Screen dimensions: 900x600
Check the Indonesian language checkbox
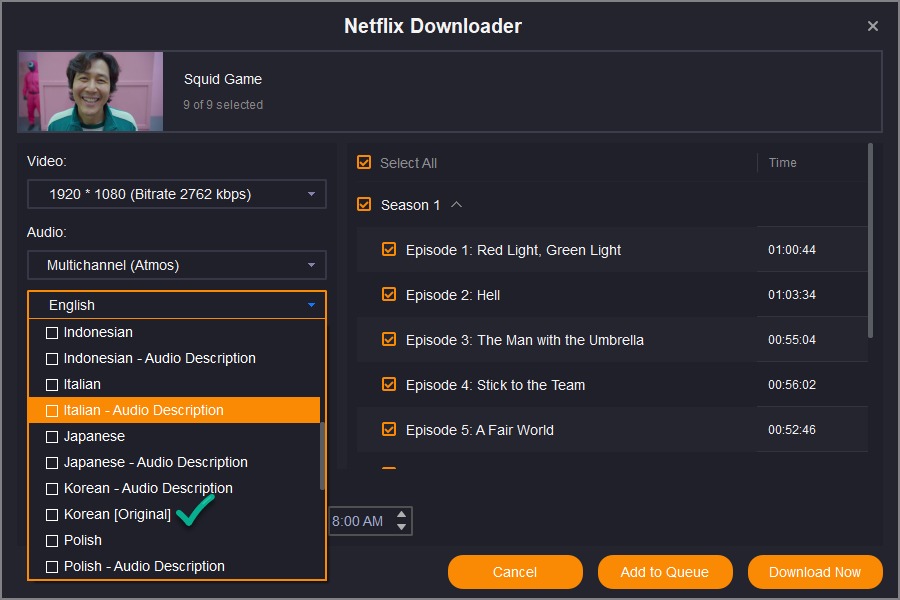click(52, 333)
